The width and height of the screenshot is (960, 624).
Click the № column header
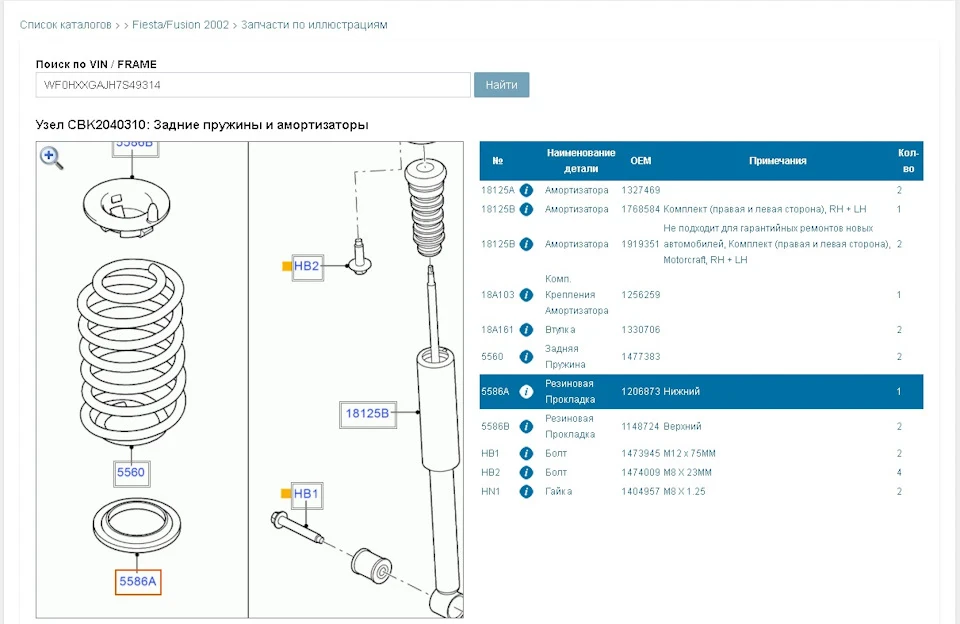(x=498, y=161)
